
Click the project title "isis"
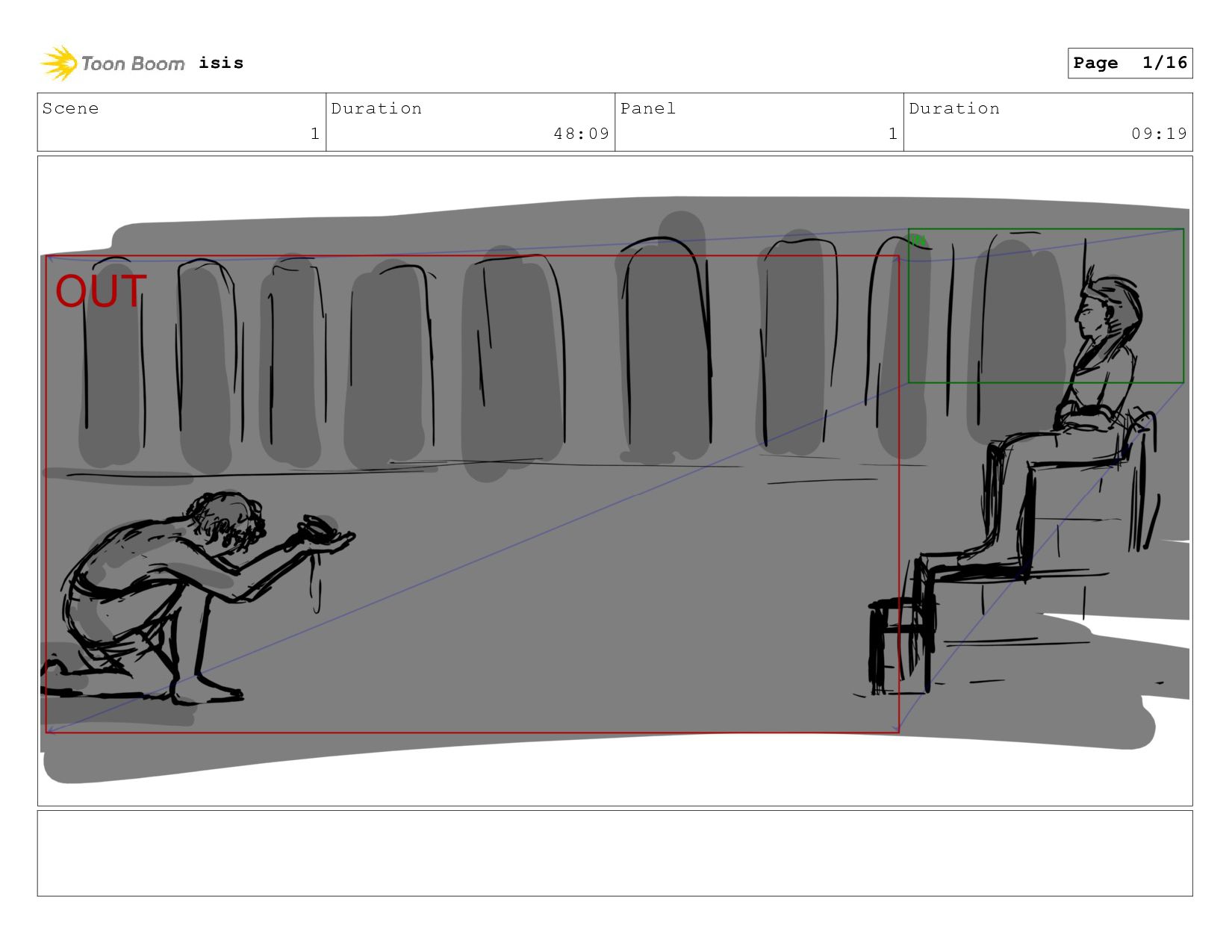pyautogui.click(x=221, y=63)
